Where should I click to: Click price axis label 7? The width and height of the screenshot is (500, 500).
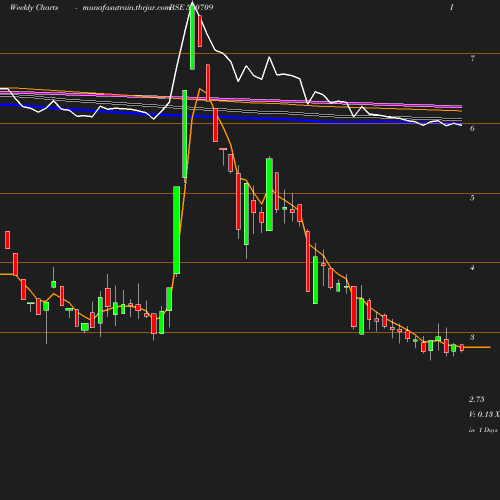coord(472,58)
